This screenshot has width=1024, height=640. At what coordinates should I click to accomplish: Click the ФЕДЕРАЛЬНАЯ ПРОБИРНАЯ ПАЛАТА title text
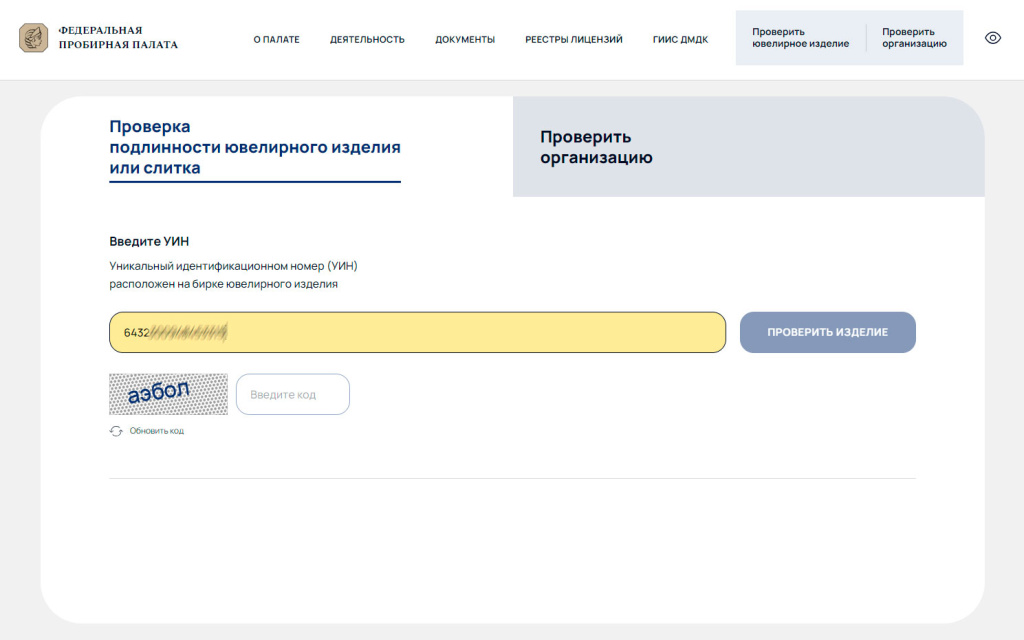[x=118, y=38]
